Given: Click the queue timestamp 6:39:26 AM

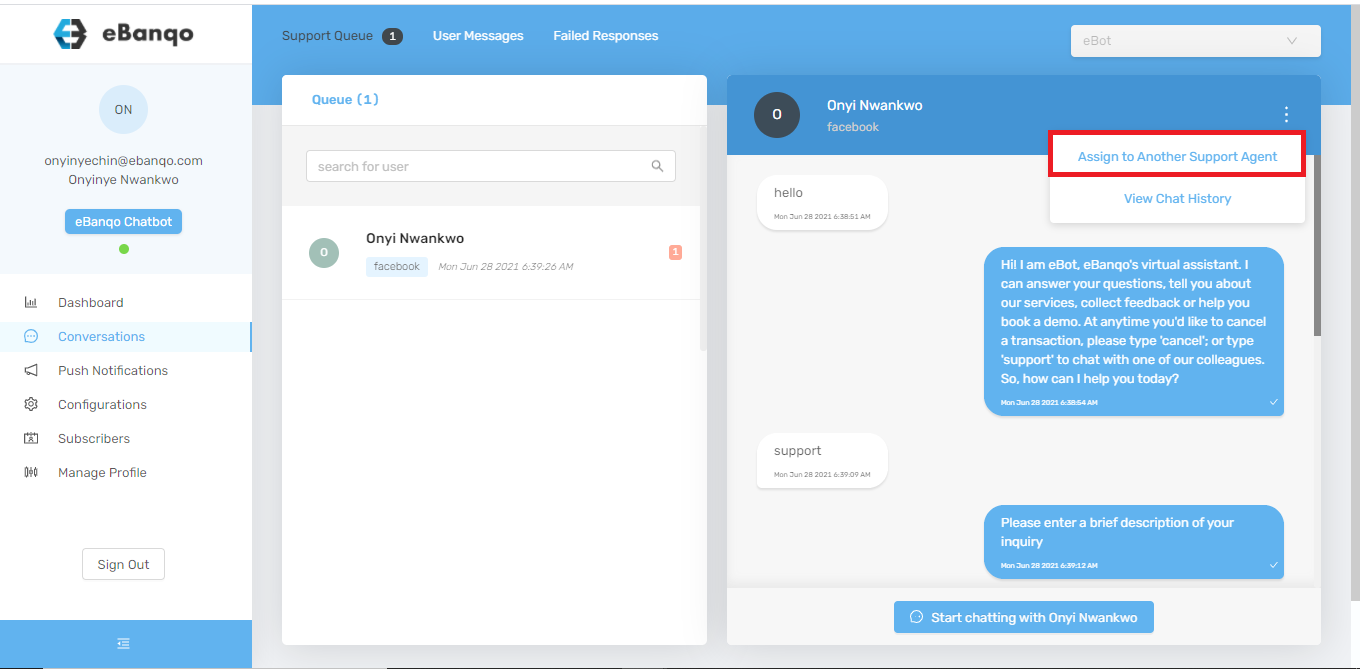Looking at the screenshot, I should tap(506, 267).
